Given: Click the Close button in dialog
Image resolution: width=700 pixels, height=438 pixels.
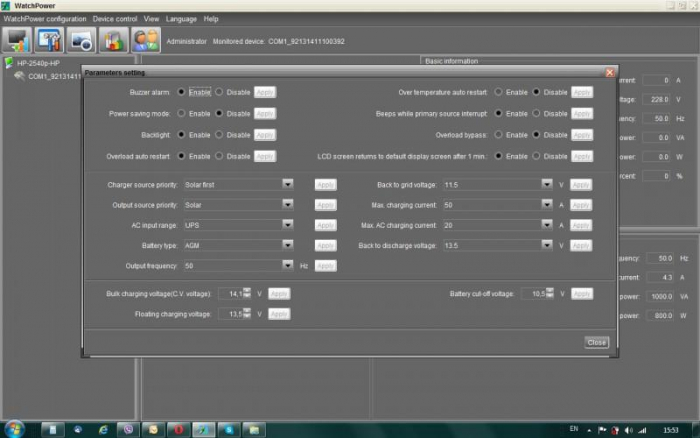Looking at the screenshot, I should [x=596, y=342].
